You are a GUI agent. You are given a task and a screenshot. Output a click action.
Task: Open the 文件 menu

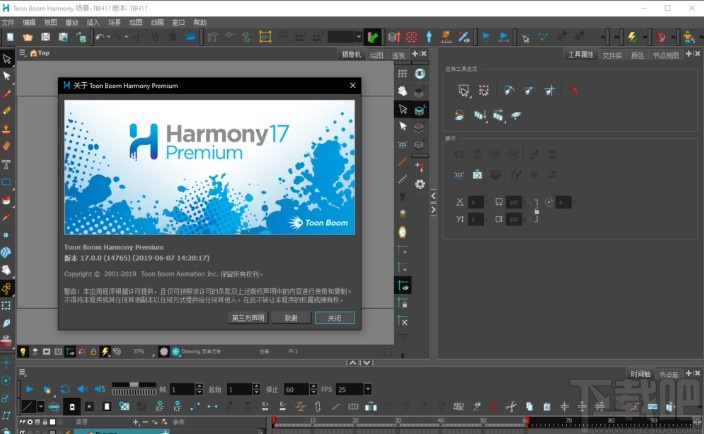click(8, 22)
